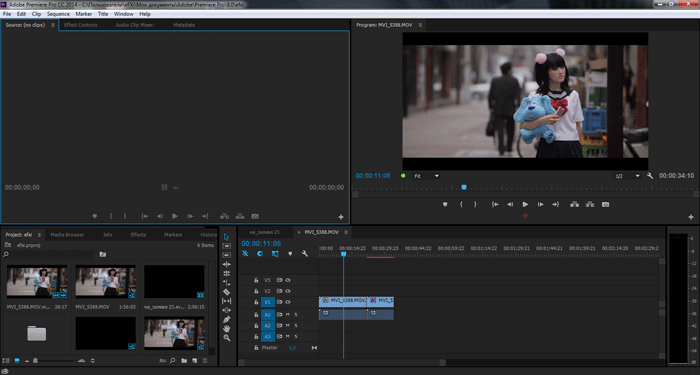Hide track V3 with eye icon
This screenshot has height=375, width=700.
[288, 280]
